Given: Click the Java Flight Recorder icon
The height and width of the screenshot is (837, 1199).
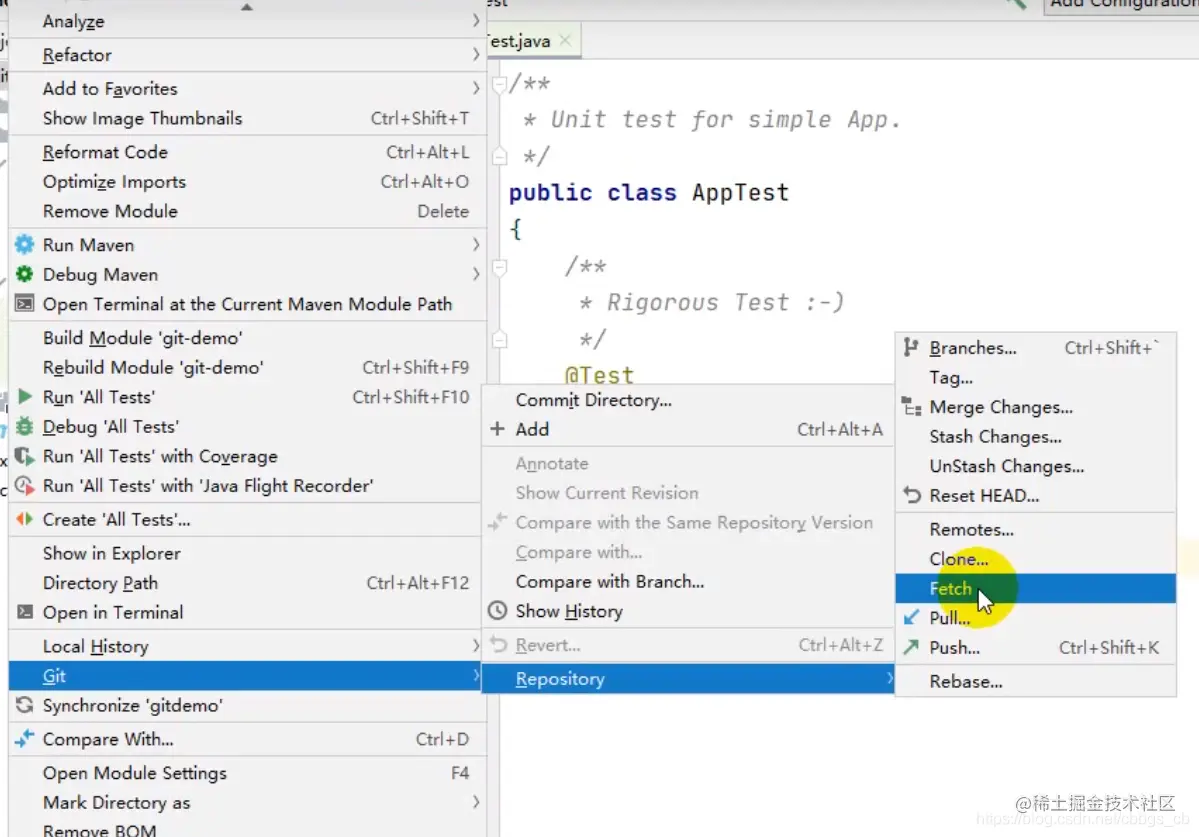Looking at the screenshot, I should pyautogui.click(x=24, y=485).
